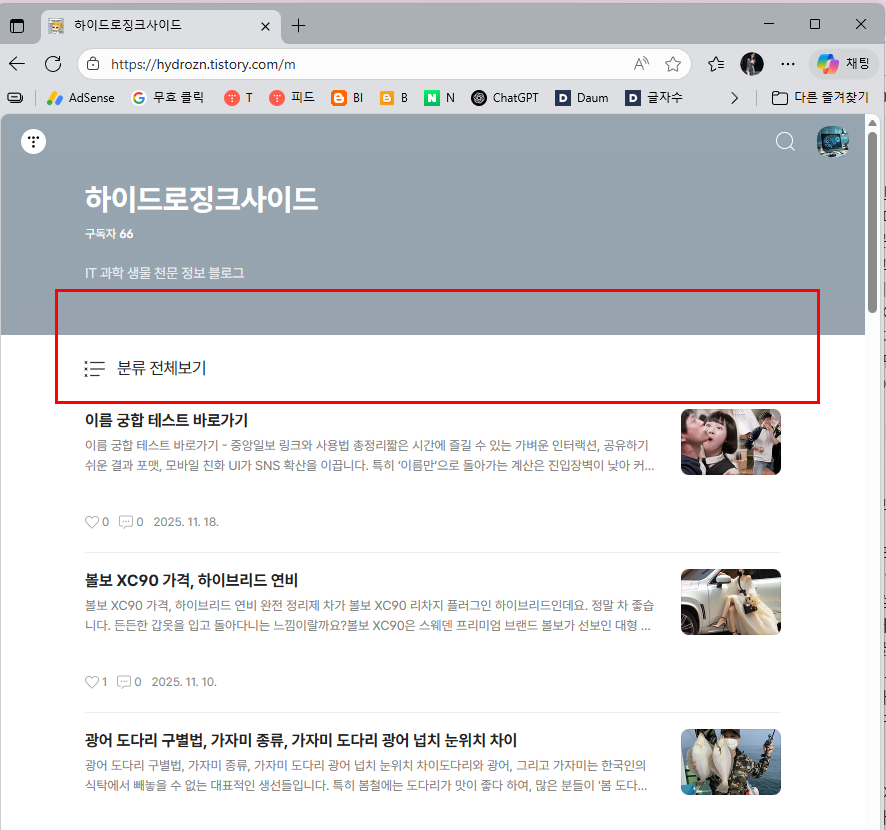
Task: Open the N Naver bookmark
Action: click(439, 98)
